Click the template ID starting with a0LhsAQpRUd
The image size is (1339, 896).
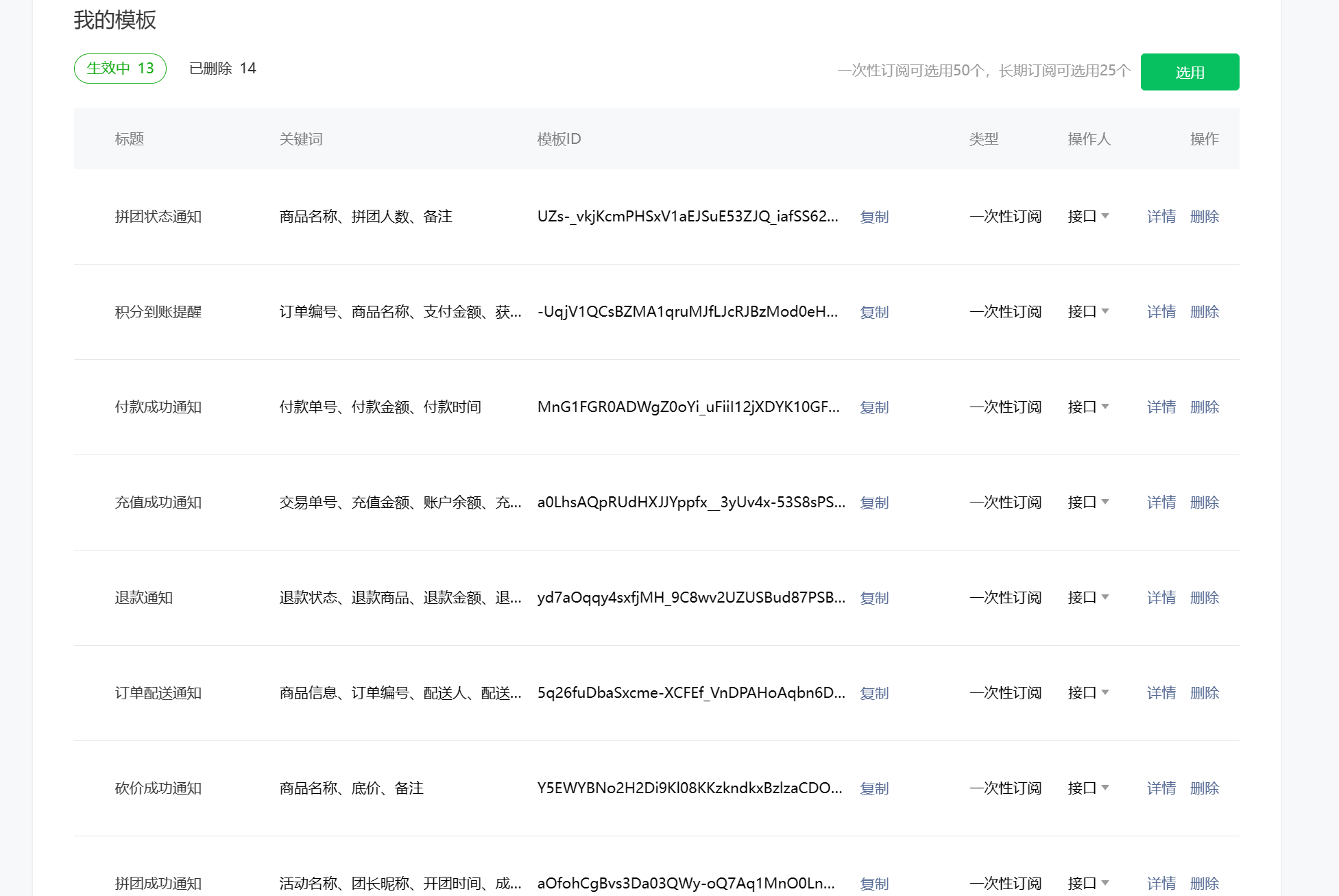(691, 503)
